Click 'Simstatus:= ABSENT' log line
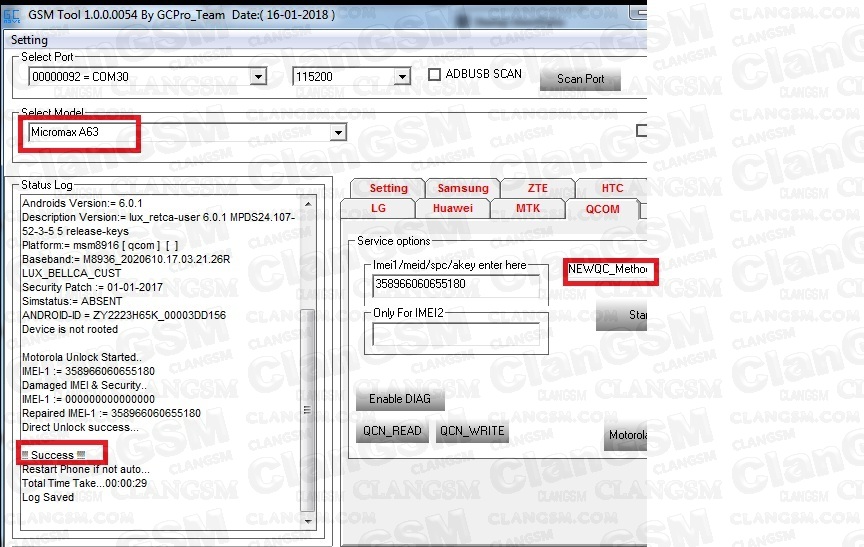864x547 pixels. point(72,301)
